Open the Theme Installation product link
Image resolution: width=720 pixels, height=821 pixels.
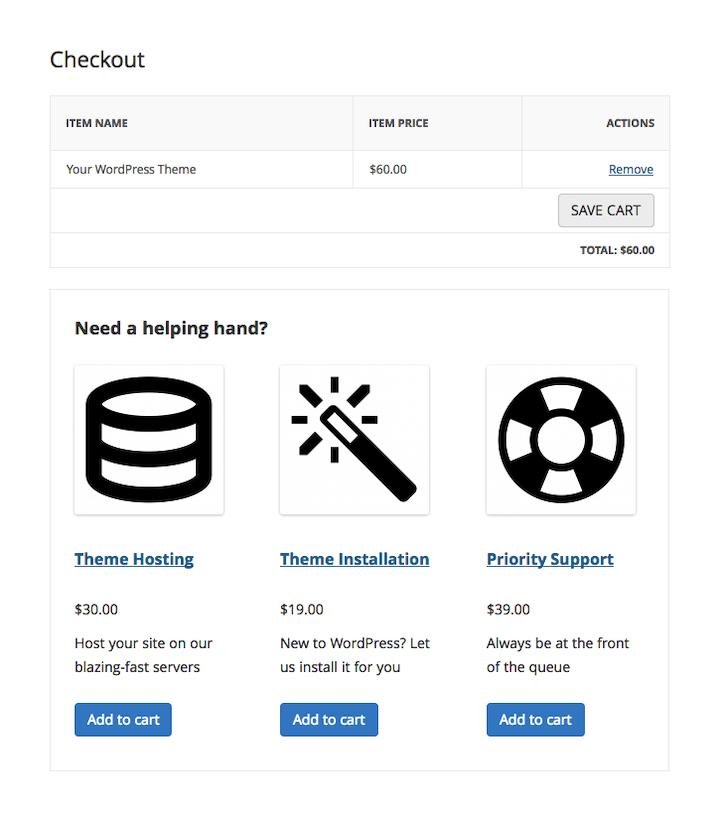pyautogui.click(x=355, y=559)
